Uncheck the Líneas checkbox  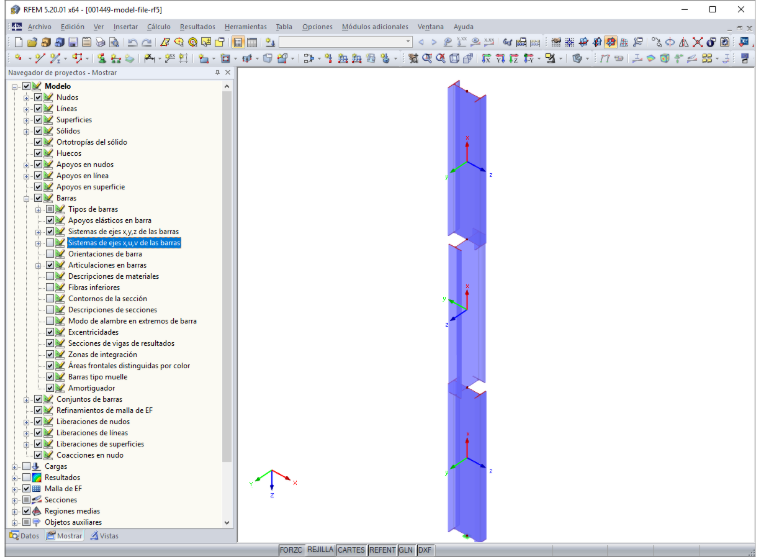(38, 109)
